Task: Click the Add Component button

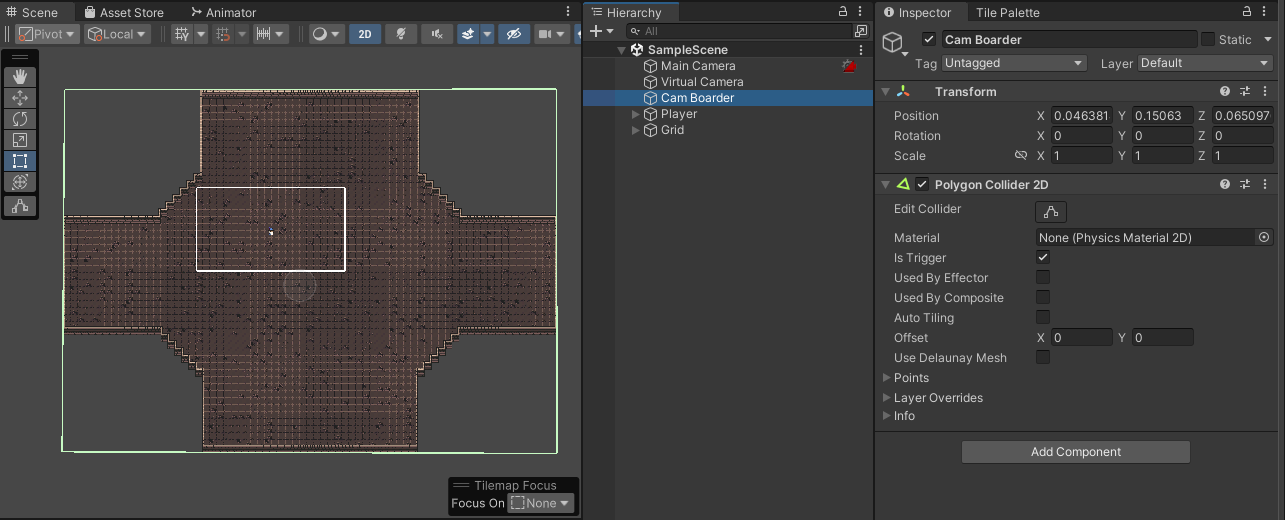Action: (1075, 452)
